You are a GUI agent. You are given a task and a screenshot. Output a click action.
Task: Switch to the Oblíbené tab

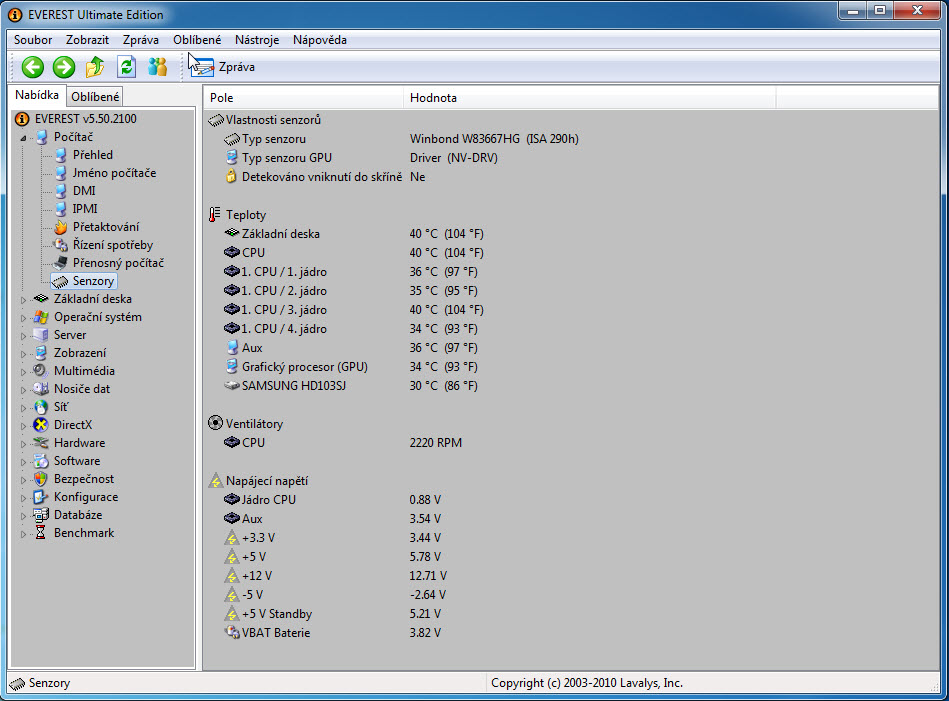pos(95,97)
